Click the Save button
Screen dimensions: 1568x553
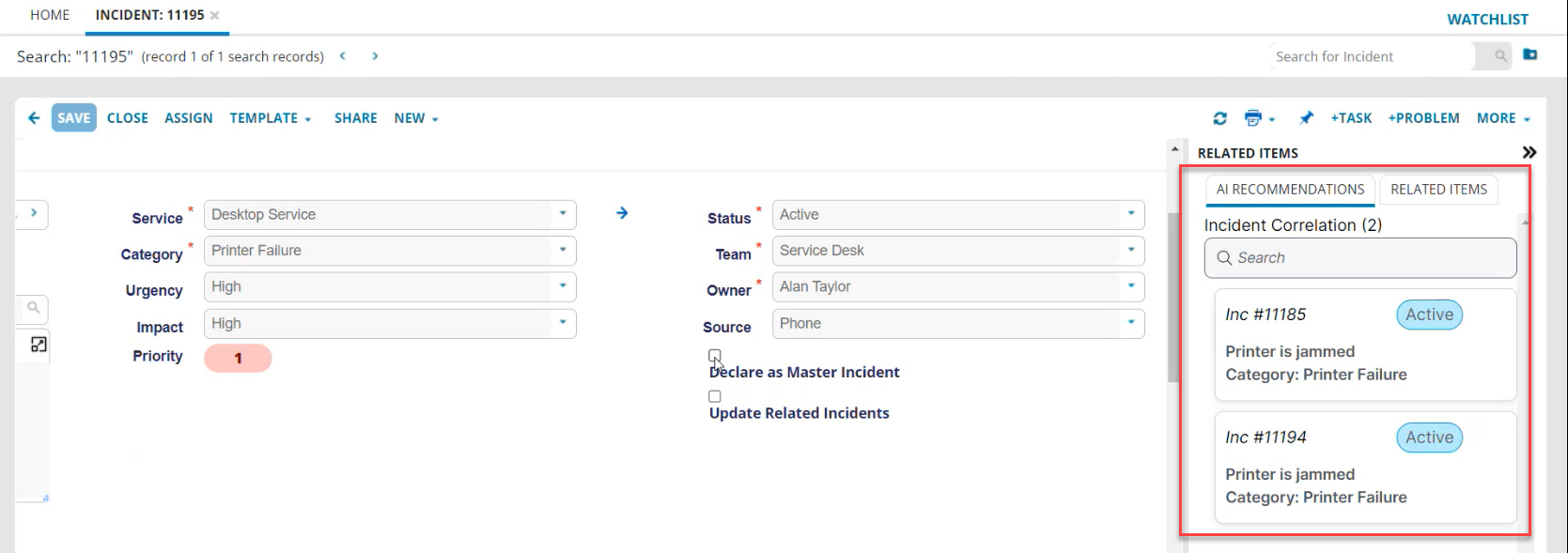pyautogui.click(x=73, y=118)
